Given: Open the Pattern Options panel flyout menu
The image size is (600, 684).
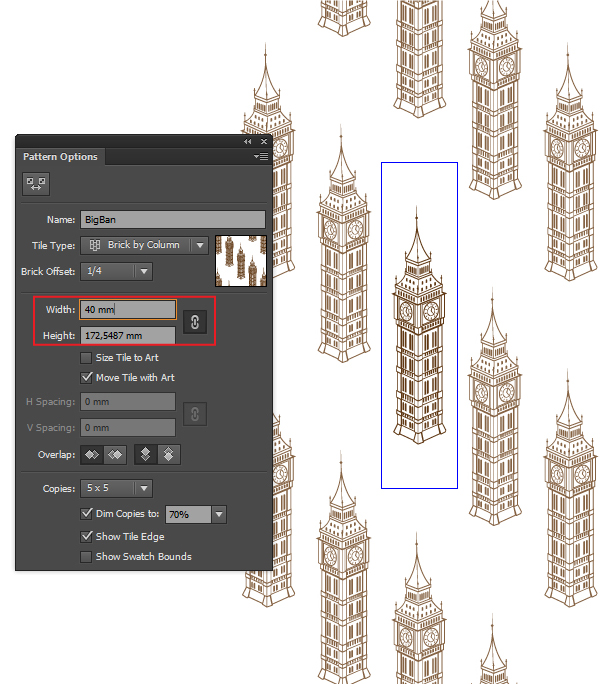Looking at the screenshot, I should (x=261, y=156).
